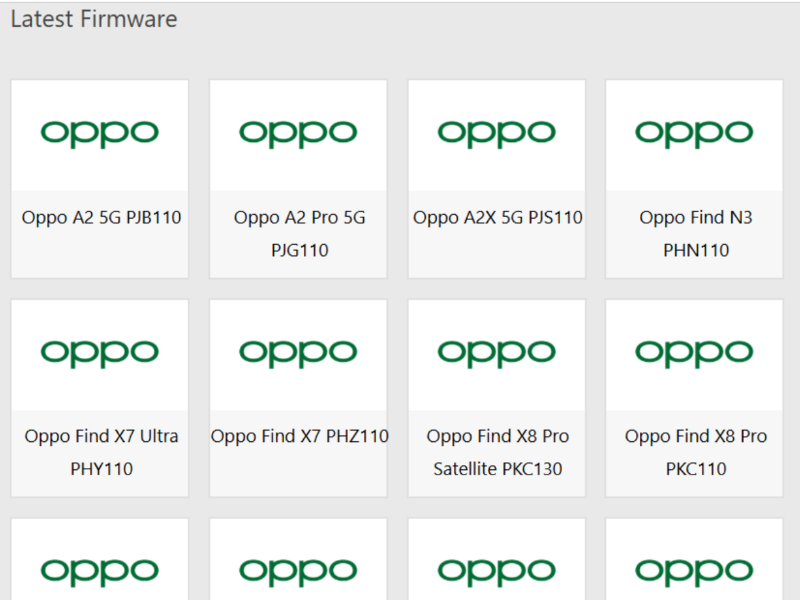Click the Oppo logo above Find X8 Pro Satellite
This screenshot has height=600, width=800.
pos(497,353)
